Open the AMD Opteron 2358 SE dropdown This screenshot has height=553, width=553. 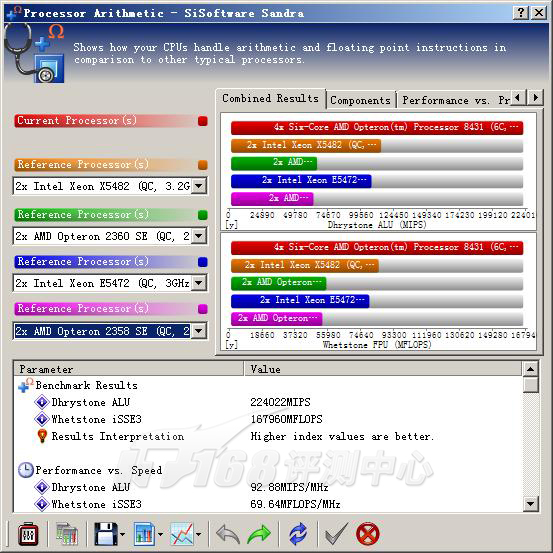pyautogui.click(x=199, y=330)
